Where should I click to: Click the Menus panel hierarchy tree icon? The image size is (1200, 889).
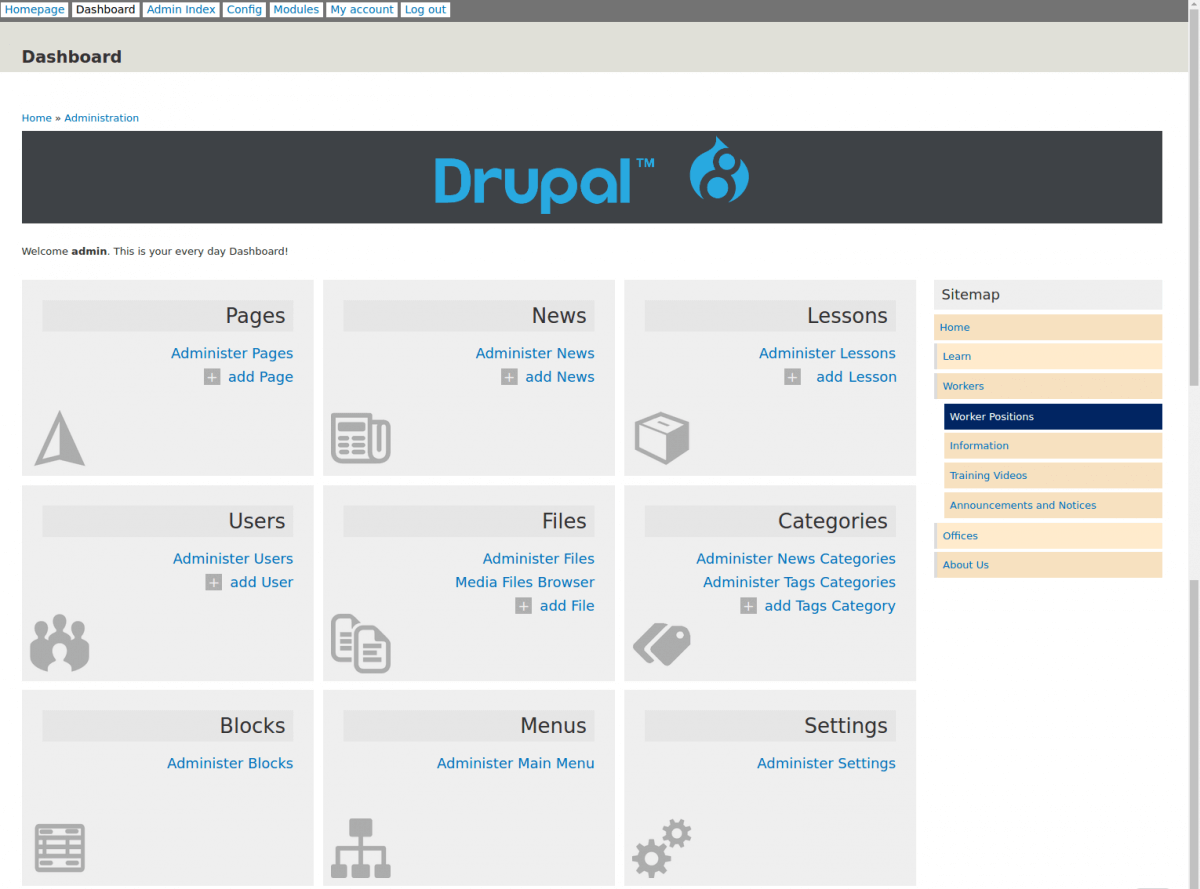pos(361,848)
